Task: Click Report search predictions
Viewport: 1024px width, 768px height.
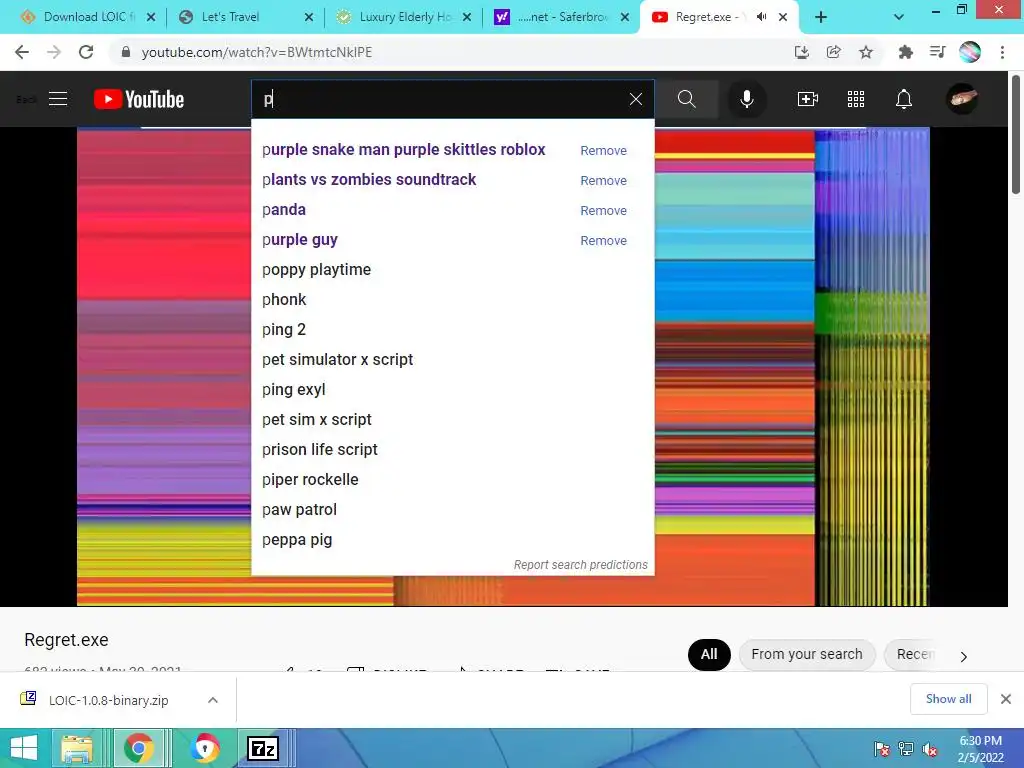Action: click(581, 565)
